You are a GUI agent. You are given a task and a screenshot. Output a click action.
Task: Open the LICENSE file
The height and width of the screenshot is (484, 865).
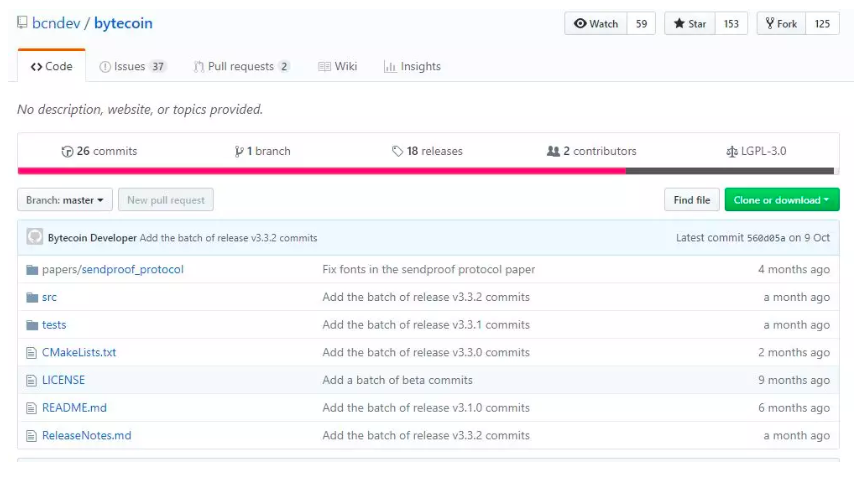(x=63, y=380)
